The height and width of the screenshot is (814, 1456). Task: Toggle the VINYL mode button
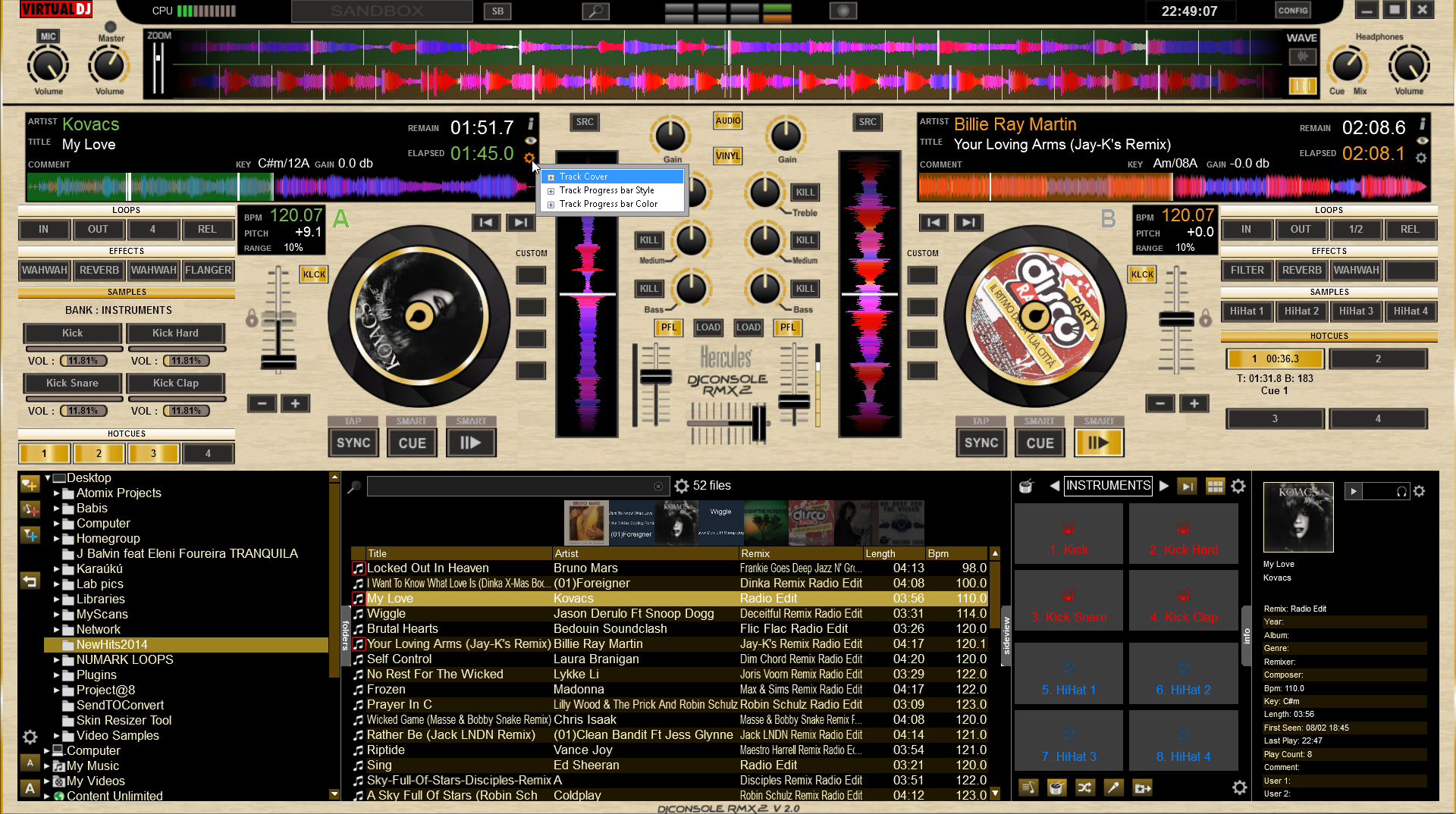[727, 156]
